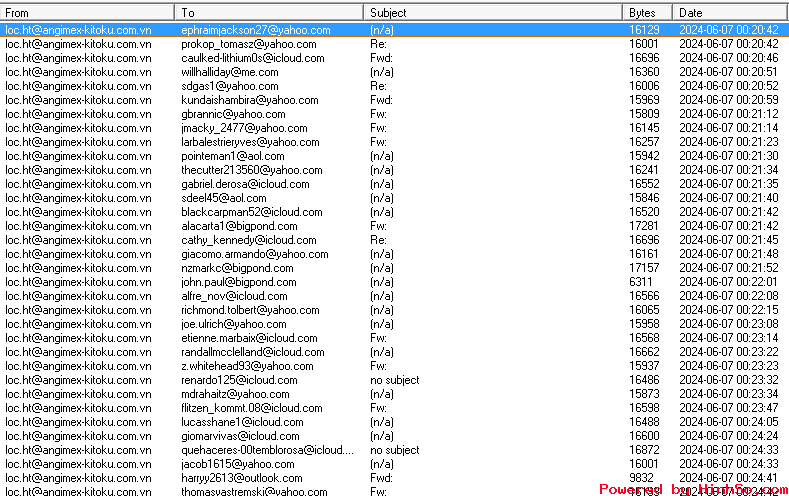This screenshot has height=496, width=789.
Task: Sort by the Bytes column header
Action: (x=647, y=13)
